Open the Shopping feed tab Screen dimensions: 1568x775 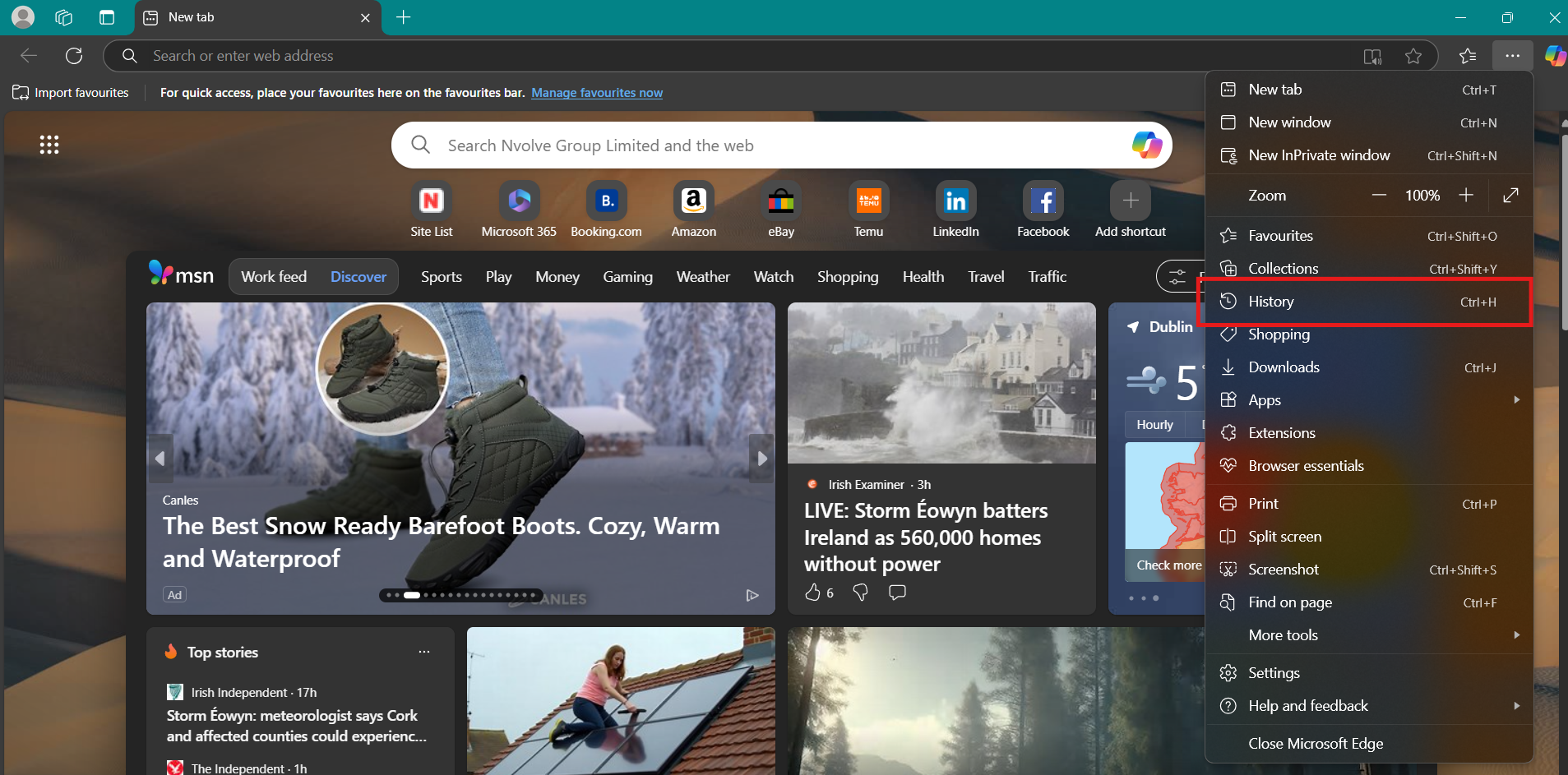coord(848,277)
